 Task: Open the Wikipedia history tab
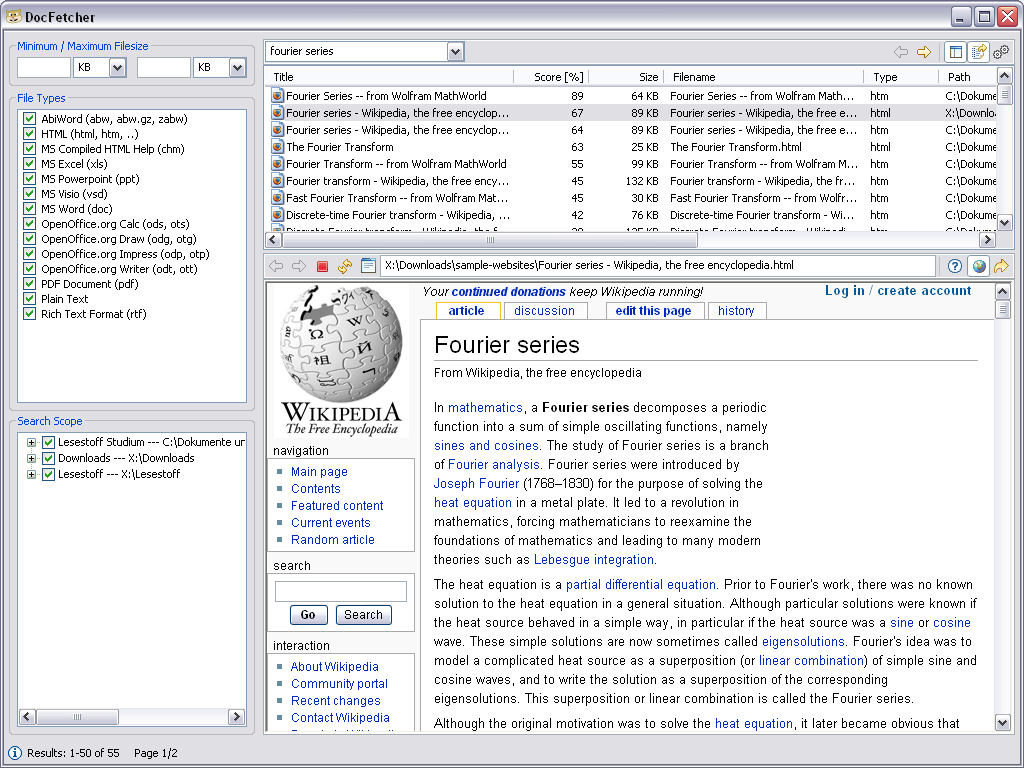tap(737, 310)
